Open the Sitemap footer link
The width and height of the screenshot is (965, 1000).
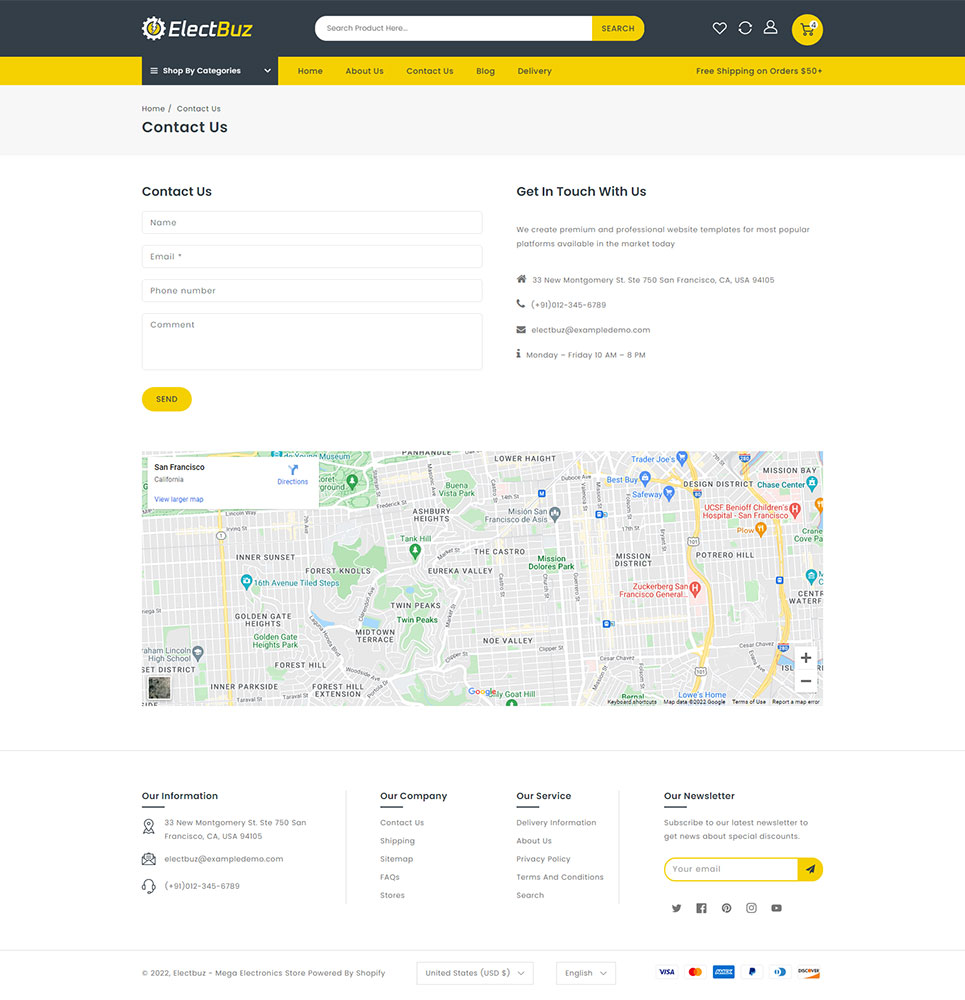pyautogui.click(x=397, y=859)
